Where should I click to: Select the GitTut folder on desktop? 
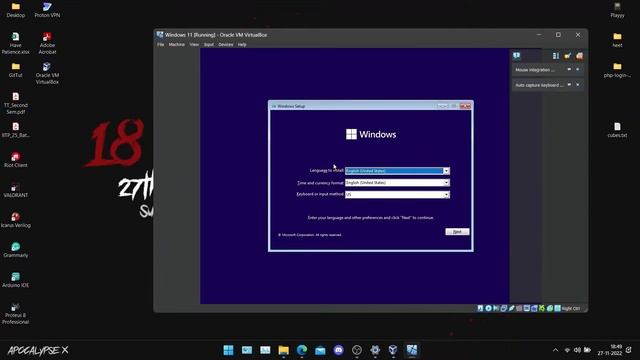coord(16,70)
